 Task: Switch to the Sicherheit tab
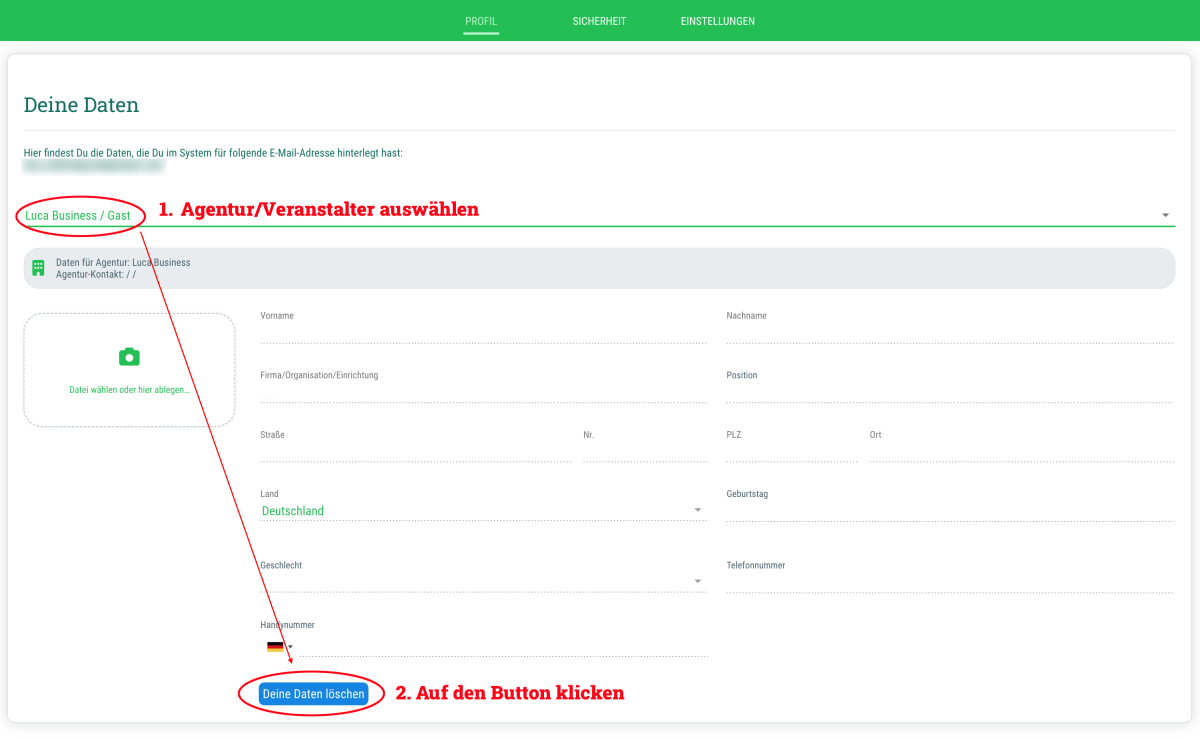pyautogui.click(x=599, y=21)
